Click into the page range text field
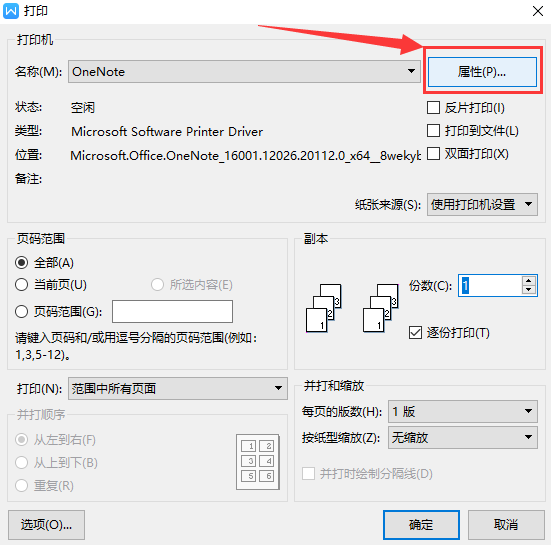 coord(172,311)
